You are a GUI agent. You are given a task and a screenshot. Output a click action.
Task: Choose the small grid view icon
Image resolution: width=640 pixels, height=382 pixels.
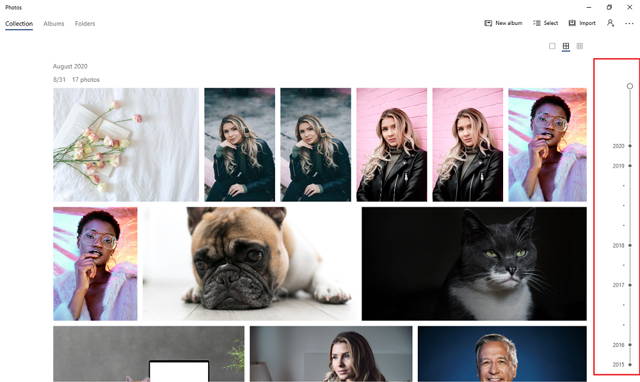coord(580,46)
